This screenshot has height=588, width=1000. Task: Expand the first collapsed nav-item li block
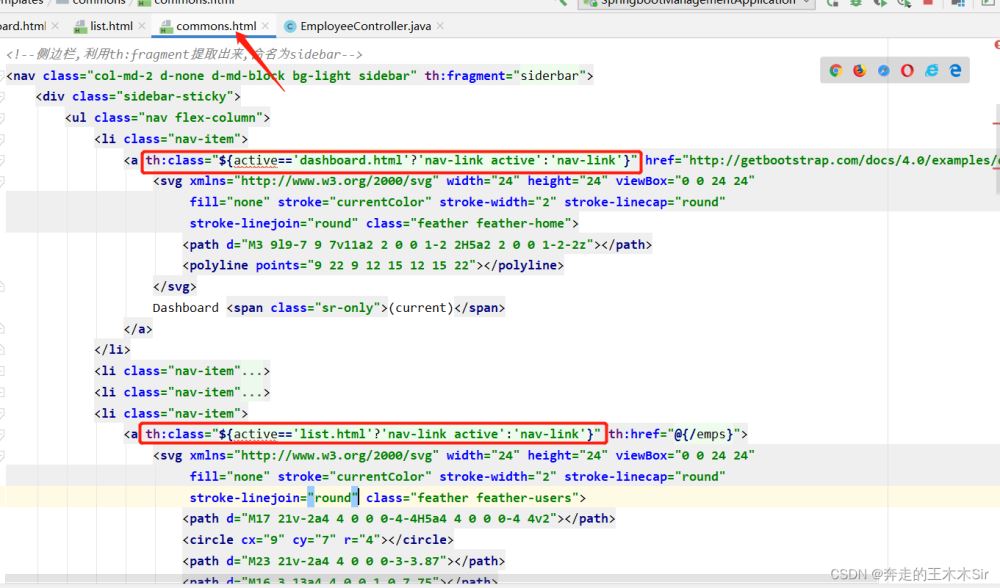(x=182, y=371)
